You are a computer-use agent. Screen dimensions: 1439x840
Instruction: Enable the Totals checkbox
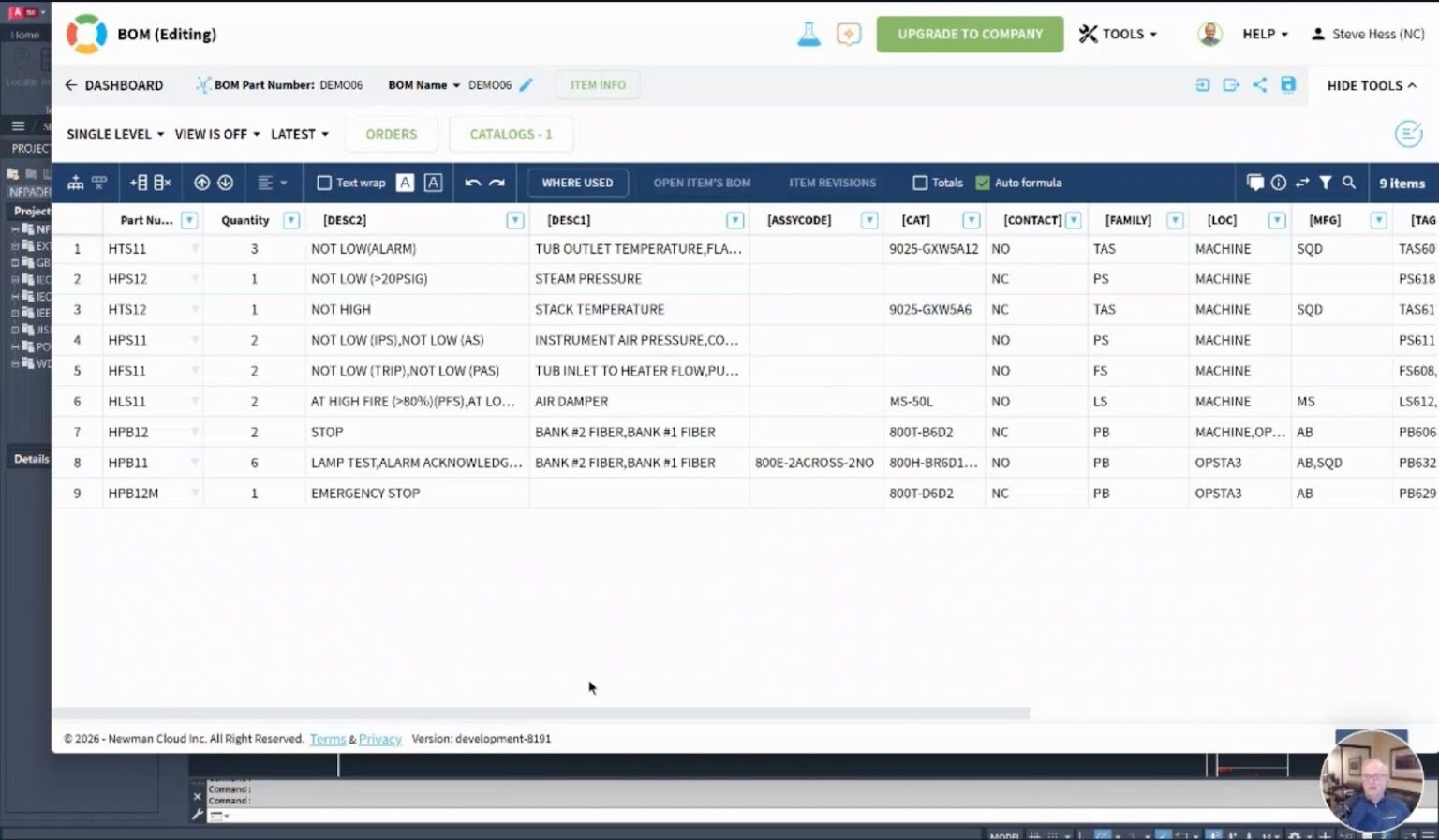[x=920, y=183]
